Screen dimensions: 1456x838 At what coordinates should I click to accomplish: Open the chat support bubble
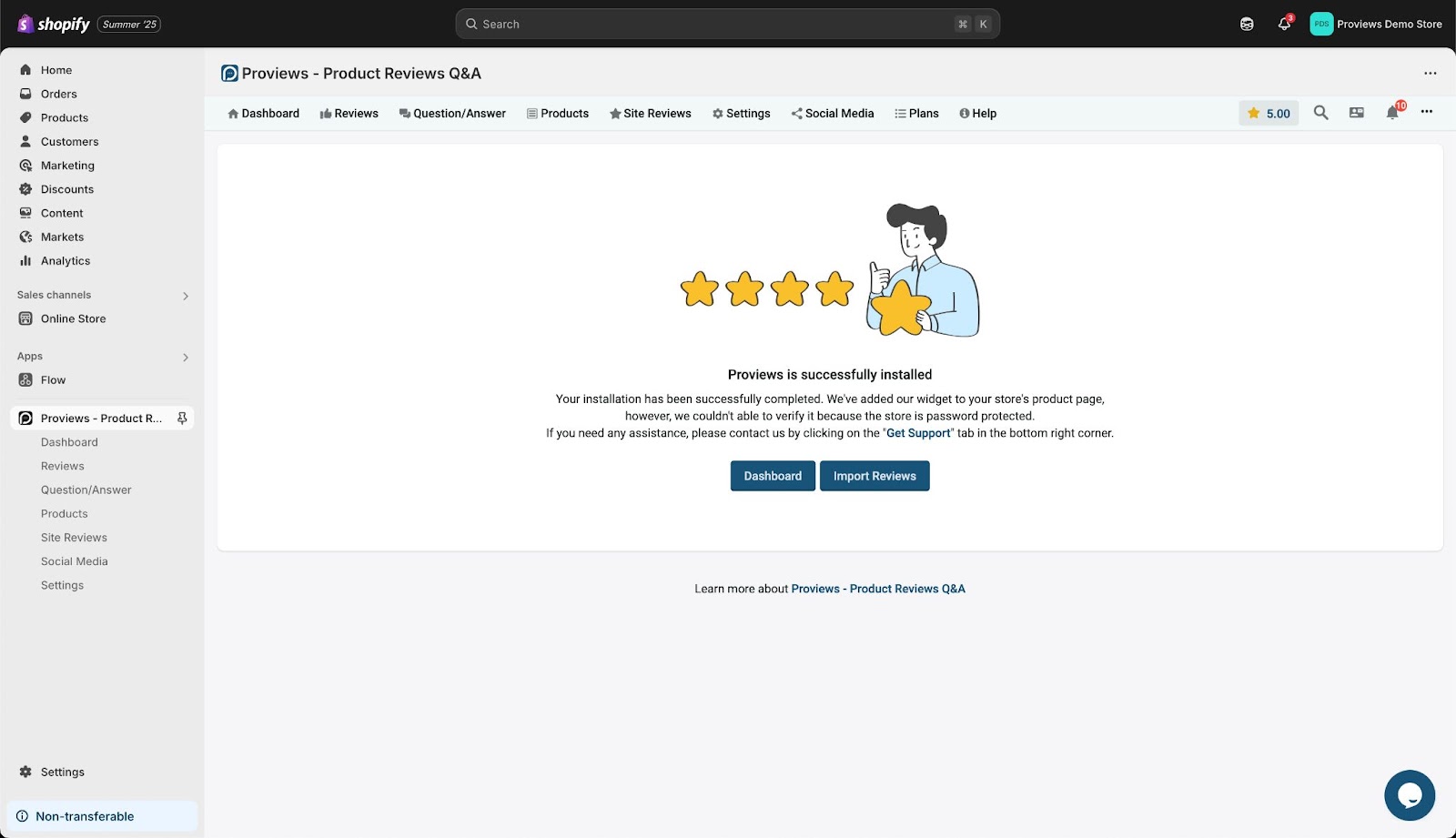[1410, 795]
